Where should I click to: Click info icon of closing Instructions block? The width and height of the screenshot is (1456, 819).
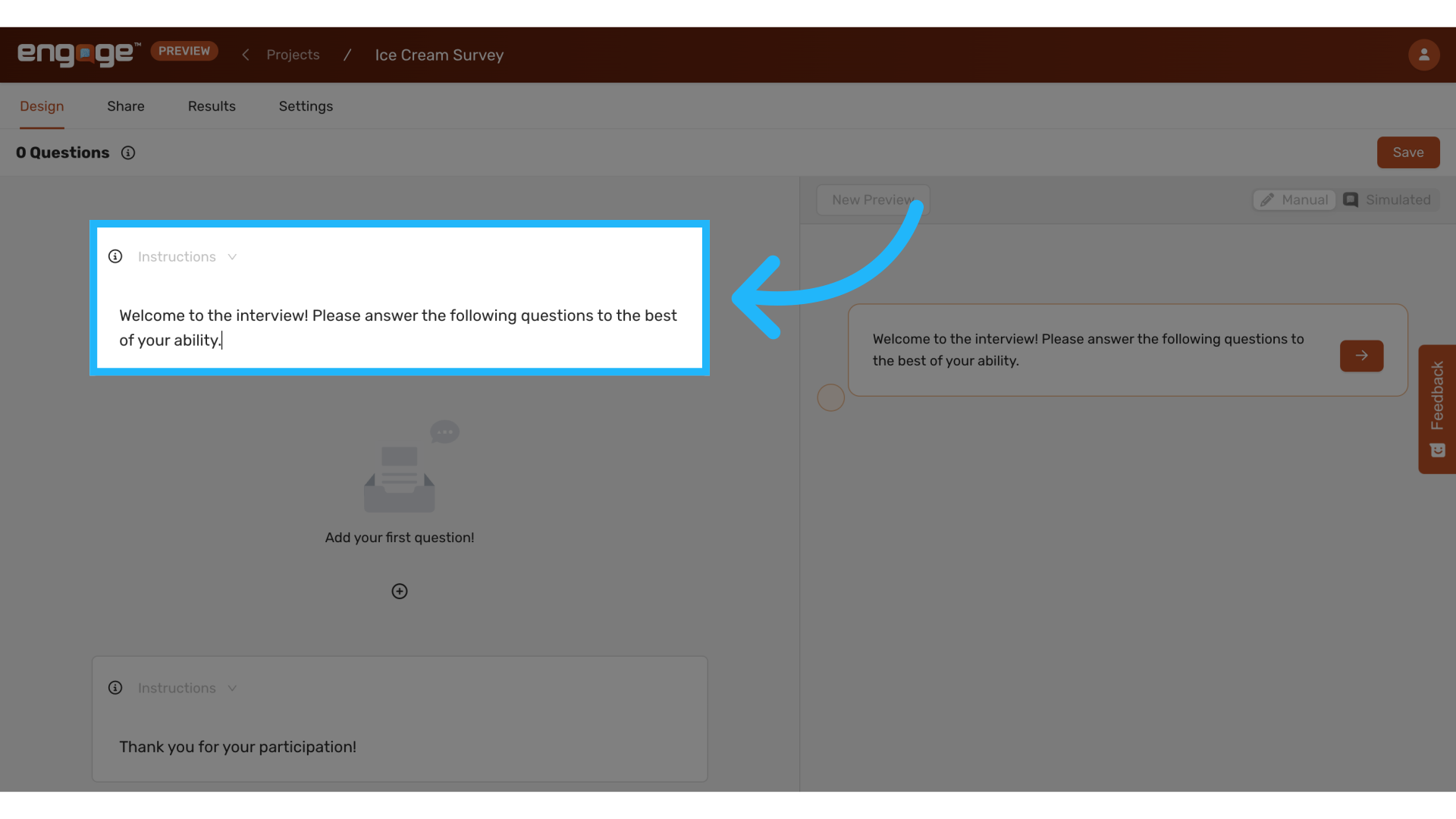tap(115, 688)
